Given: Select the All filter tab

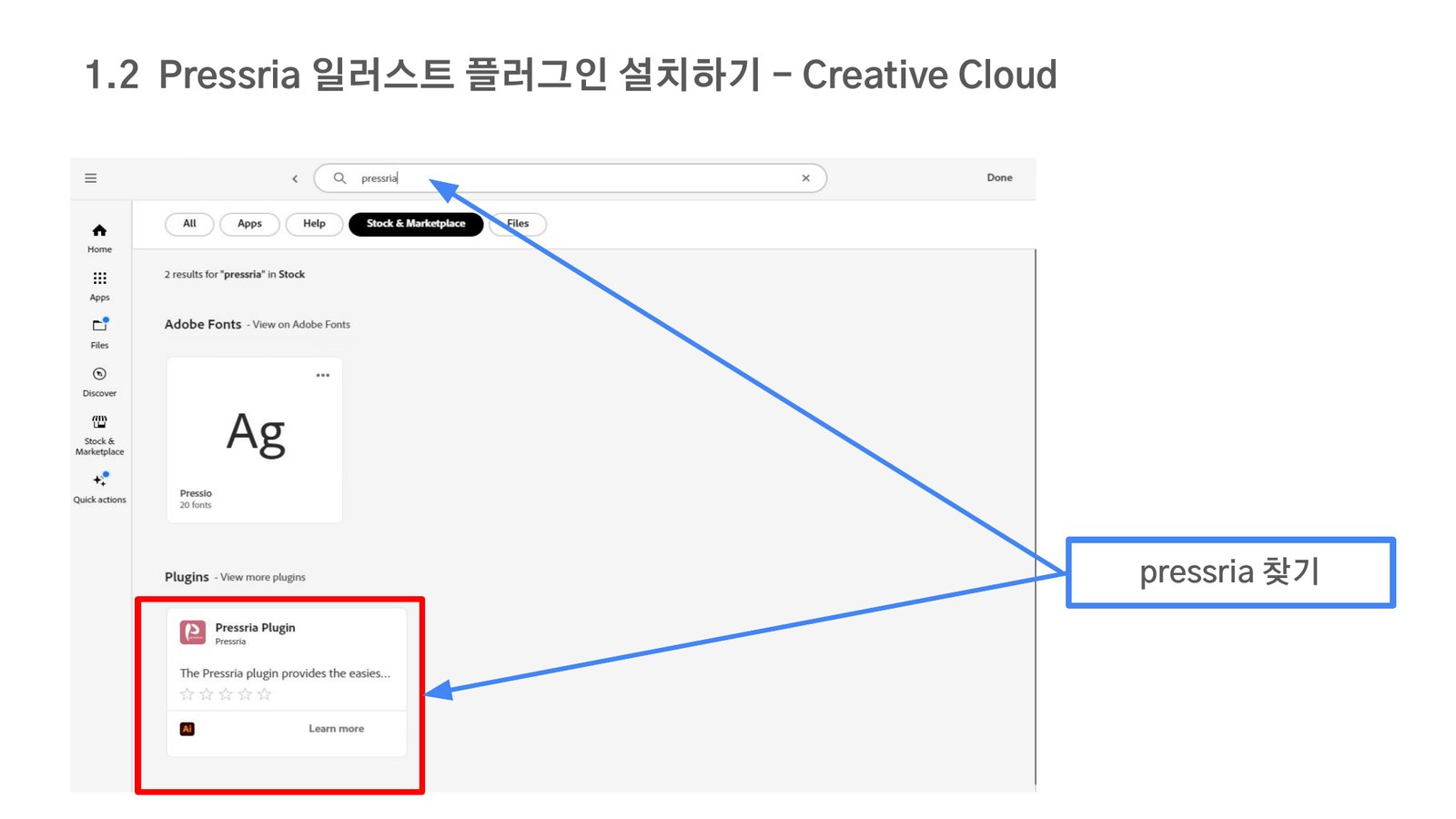Looking at the screenshot, I should point(189,224).
